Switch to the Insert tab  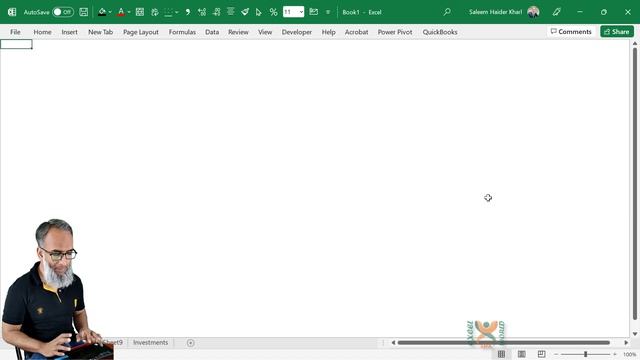[x=69, y=32]
